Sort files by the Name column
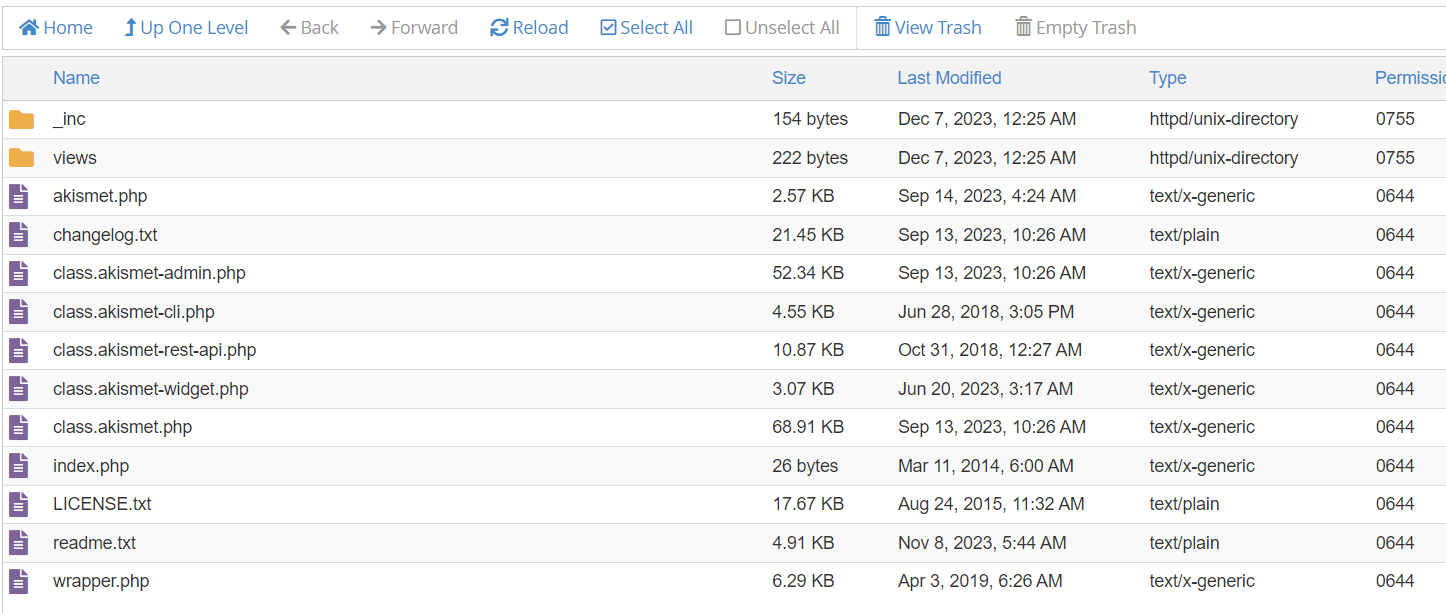Viewport: 1446px width, 613px height. [76, 77]
